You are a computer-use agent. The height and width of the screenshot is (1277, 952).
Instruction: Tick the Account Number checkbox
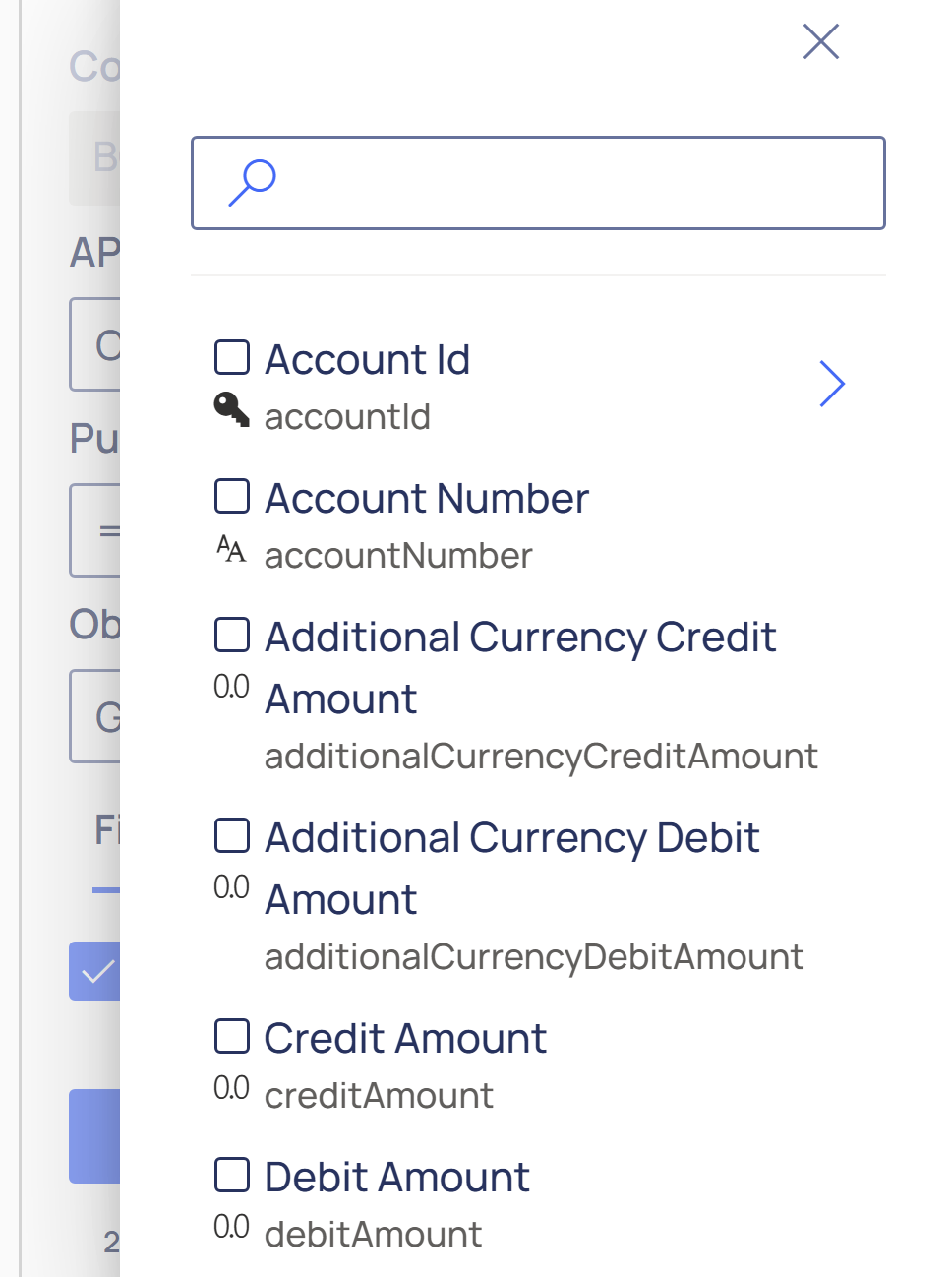coord(232,496)
